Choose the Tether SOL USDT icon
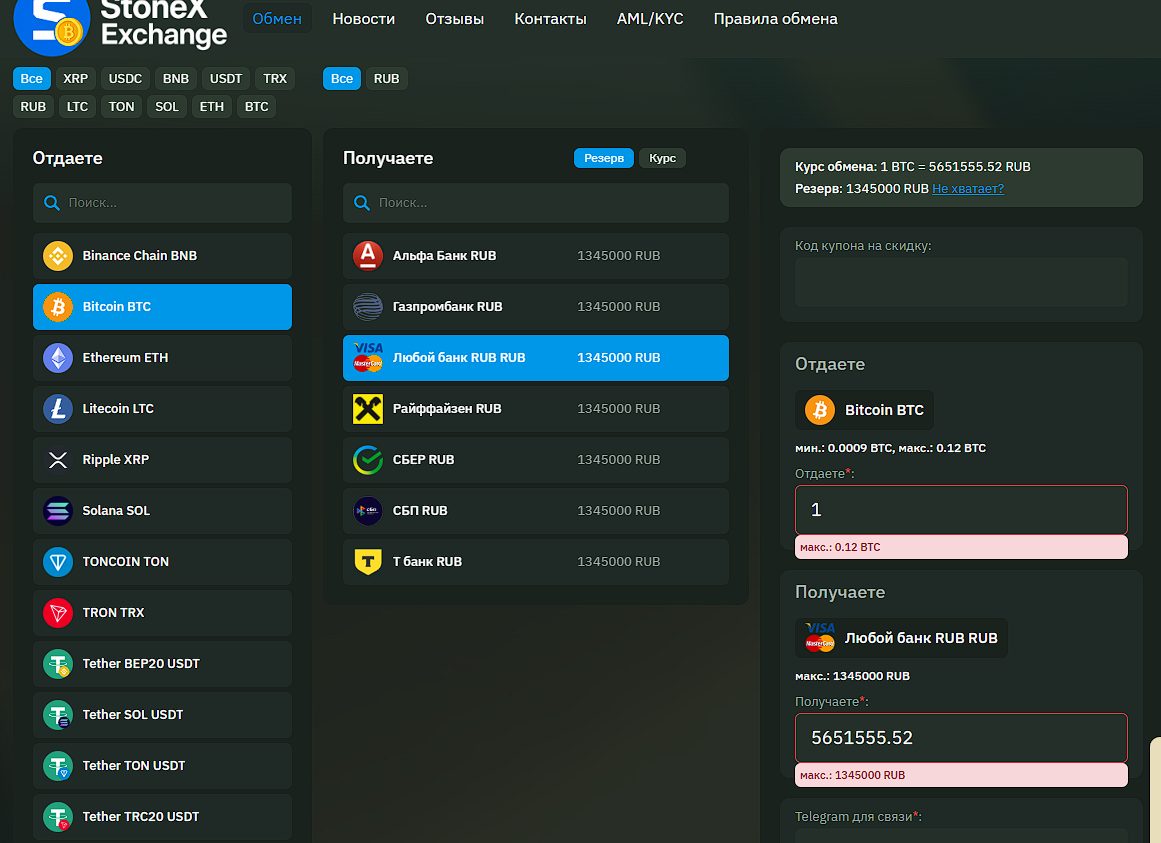Viewport: 1161px width, 843px height. (58, 716)
